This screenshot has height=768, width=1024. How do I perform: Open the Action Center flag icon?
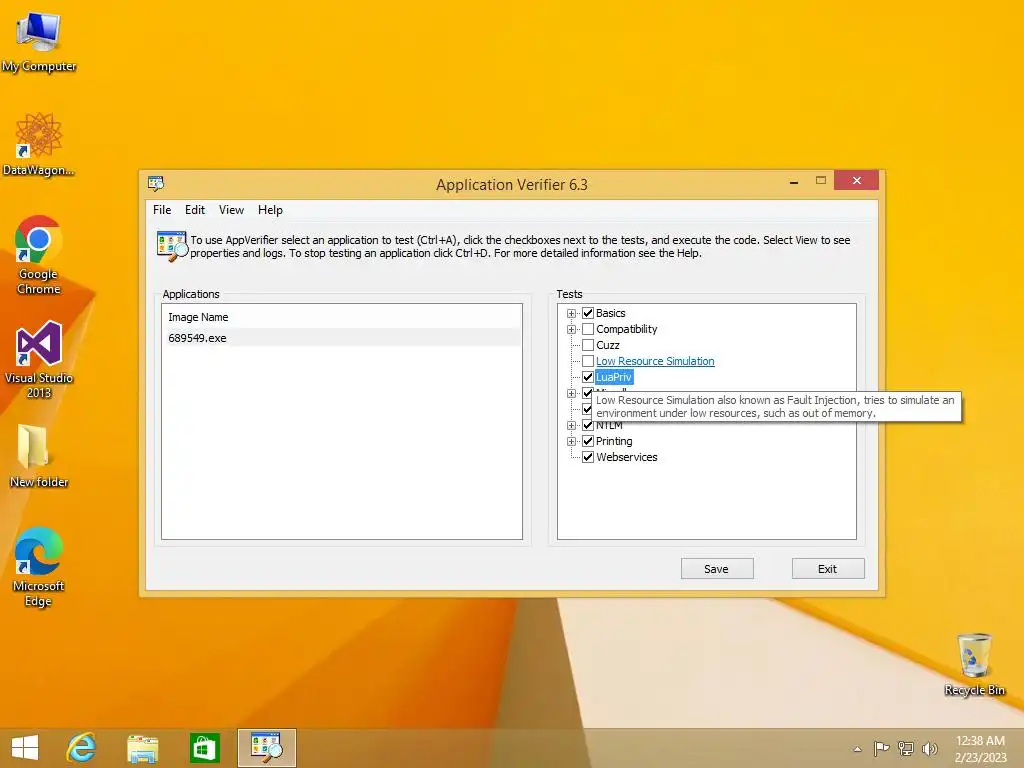click(881, 748)
